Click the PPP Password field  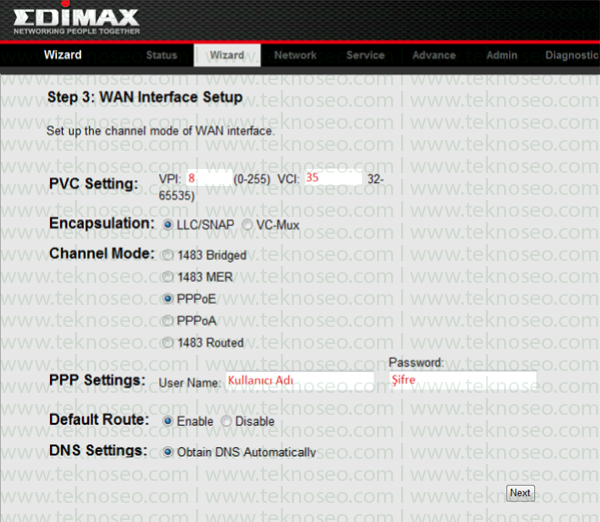463,380
